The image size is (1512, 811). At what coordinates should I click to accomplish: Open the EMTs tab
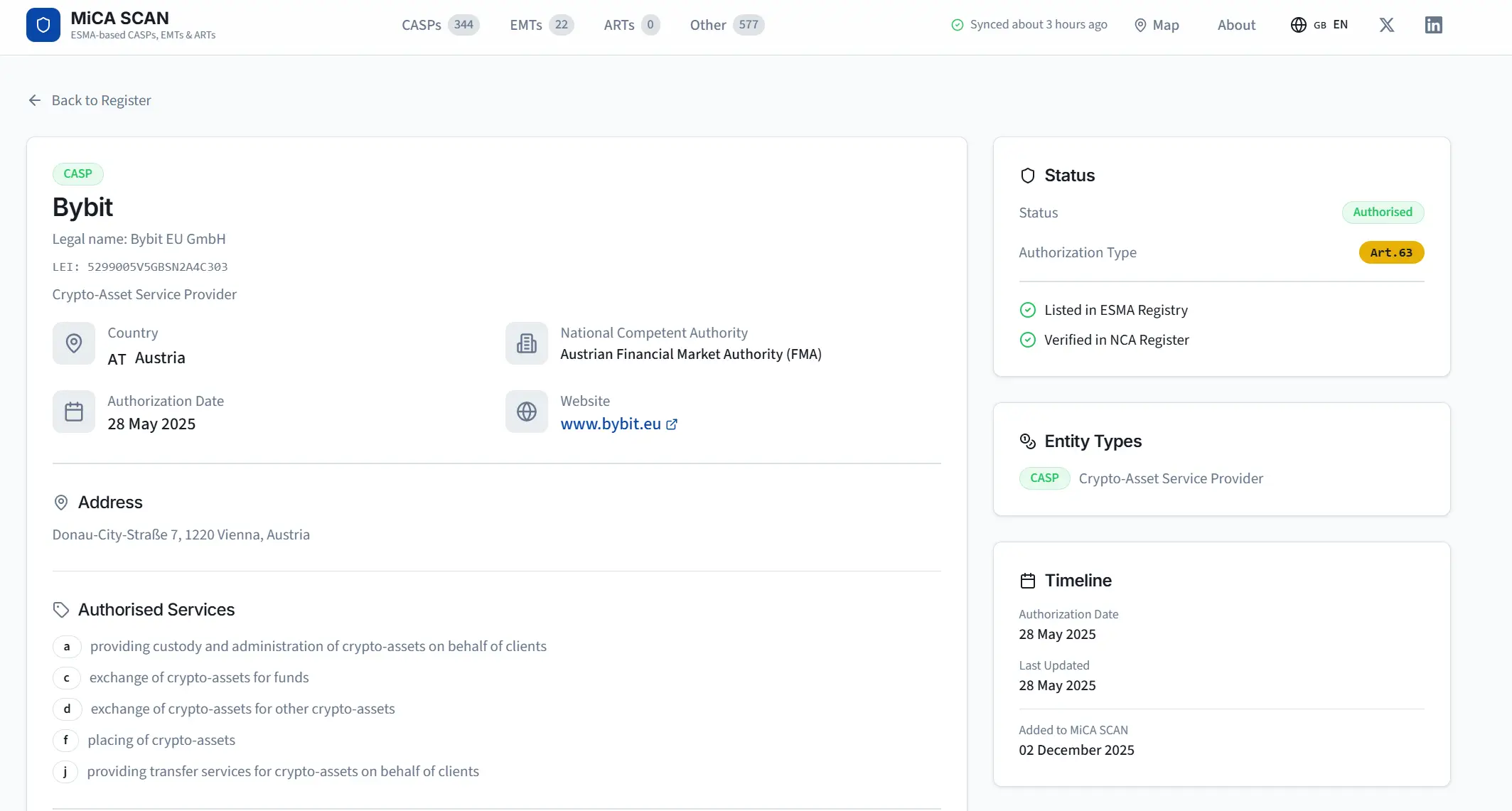point(542,25)
